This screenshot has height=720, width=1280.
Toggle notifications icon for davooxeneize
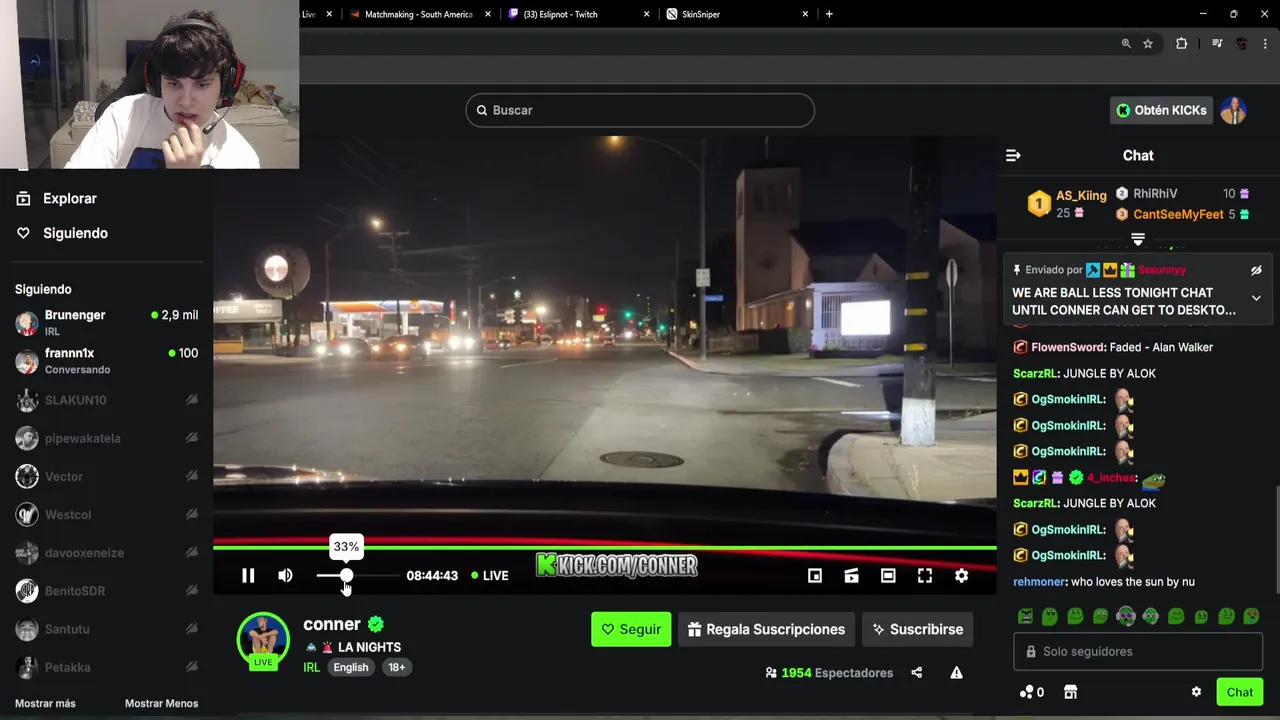191,552
